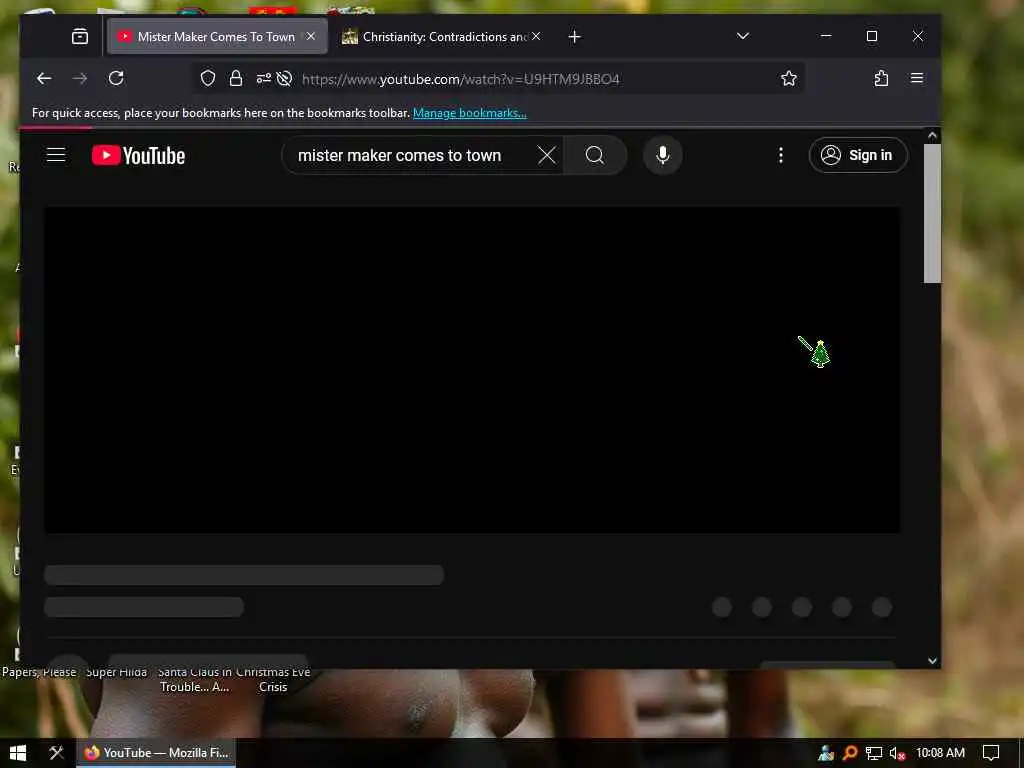Open the Extensions puzzle icon
The image size is (1024, 768).
(x=881, y=78)
